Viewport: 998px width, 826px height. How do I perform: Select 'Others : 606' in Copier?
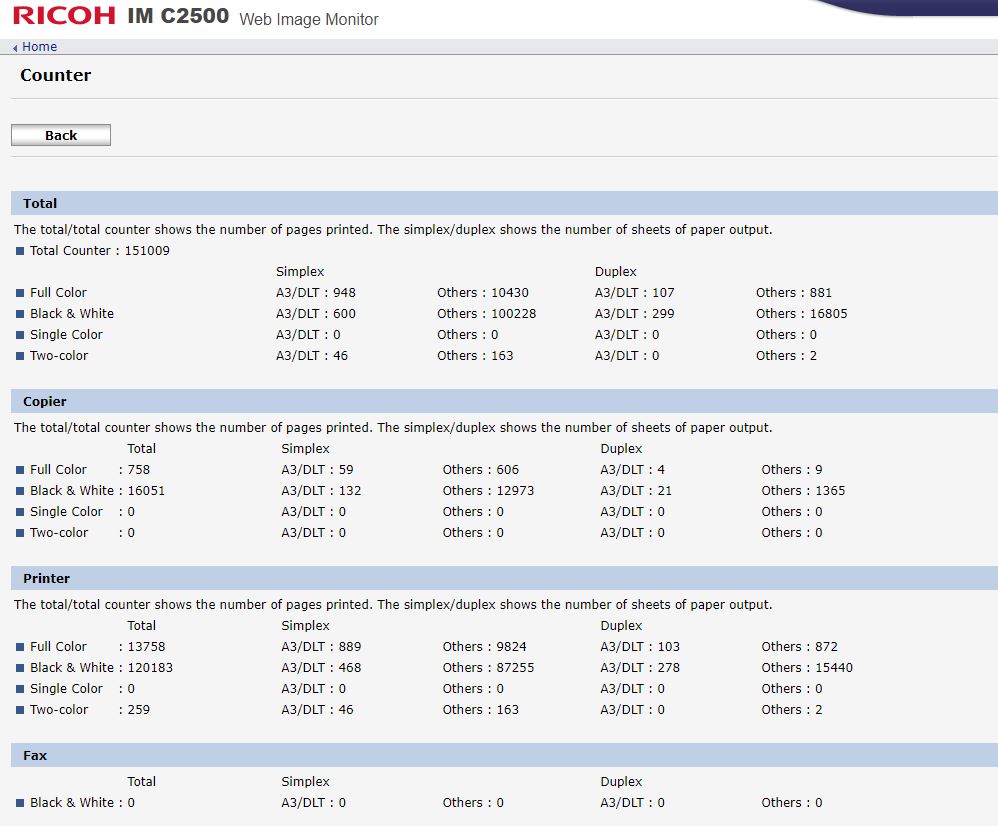[x=481, y=469]
